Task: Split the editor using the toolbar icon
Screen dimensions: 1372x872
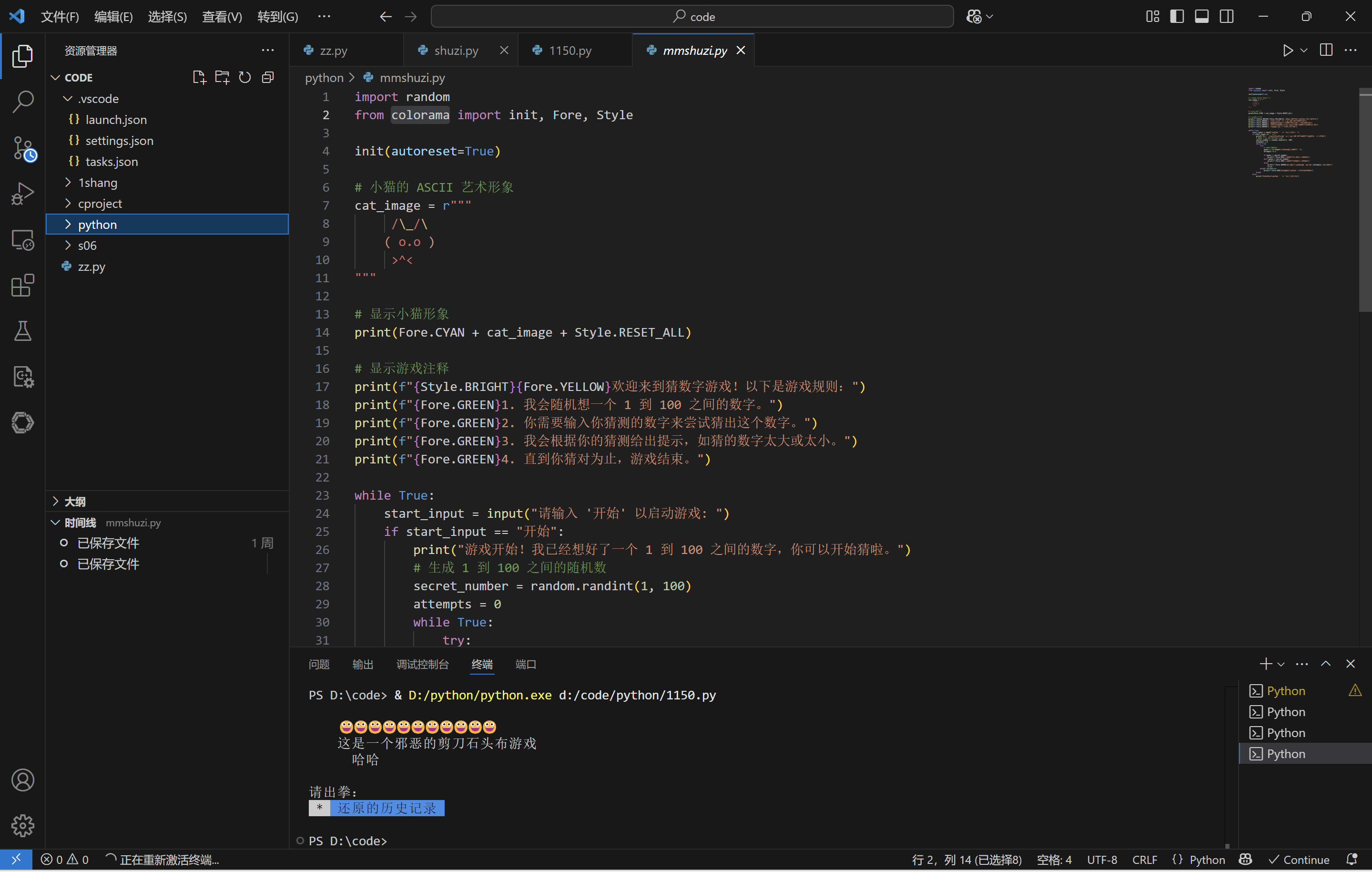Action: click(1326, 50)
